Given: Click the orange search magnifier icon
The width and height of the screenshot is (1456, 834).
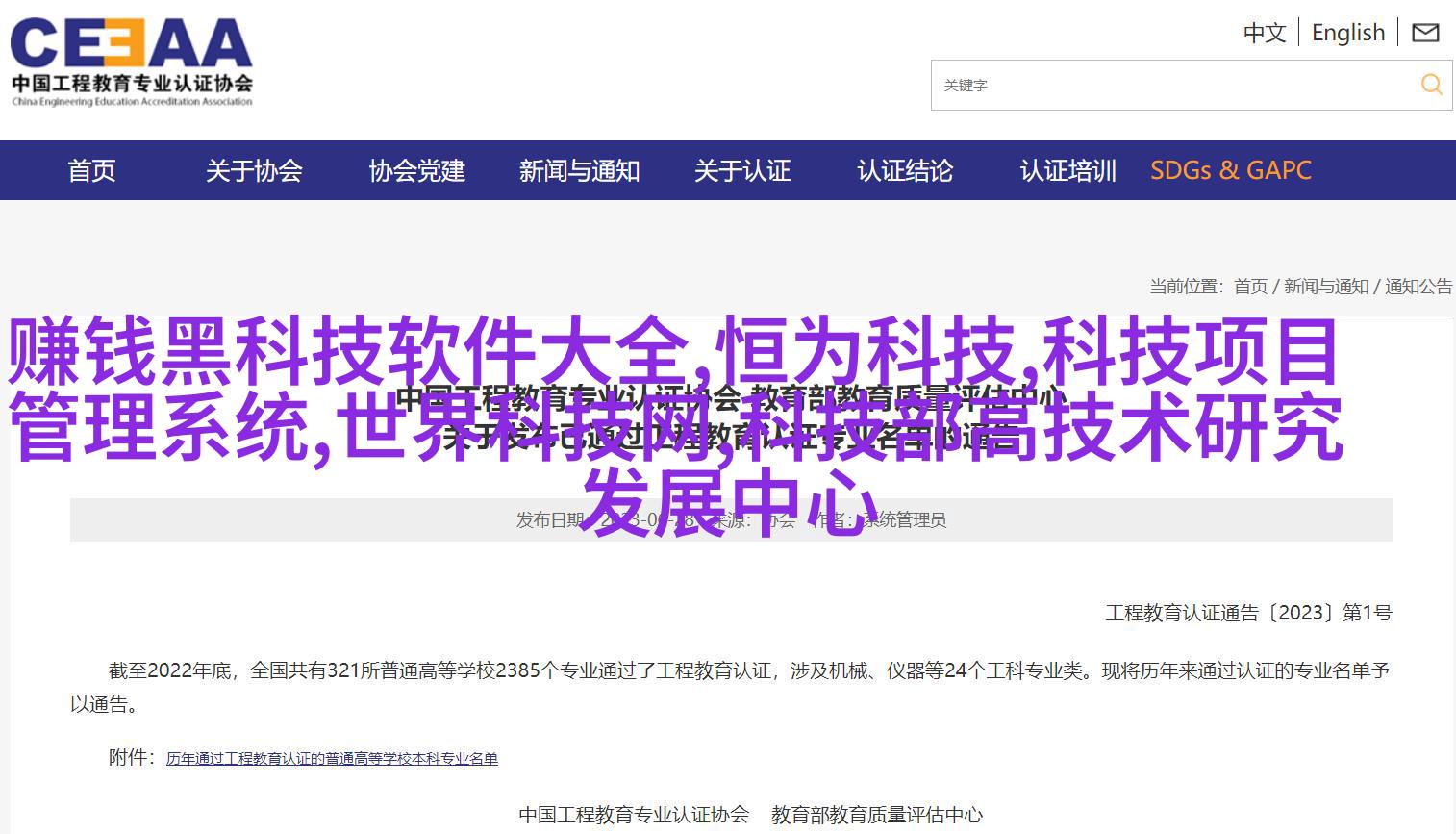Looking at the screenshot, I should [x=1432, y=85].
